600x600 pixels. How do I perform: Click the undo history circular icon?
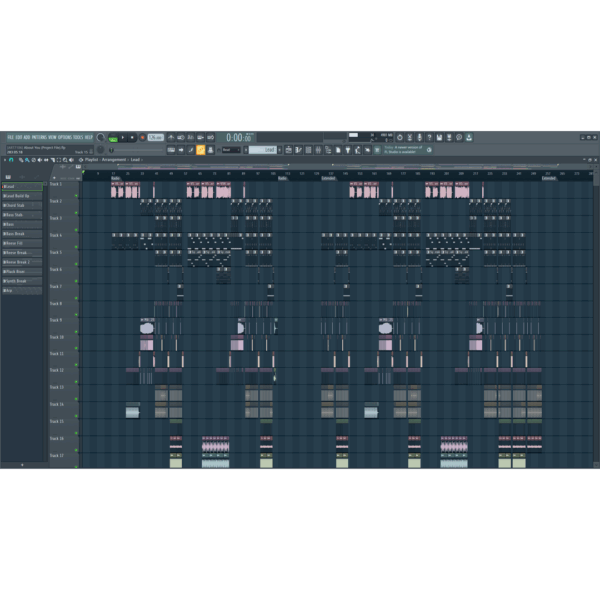pos(400,137)
